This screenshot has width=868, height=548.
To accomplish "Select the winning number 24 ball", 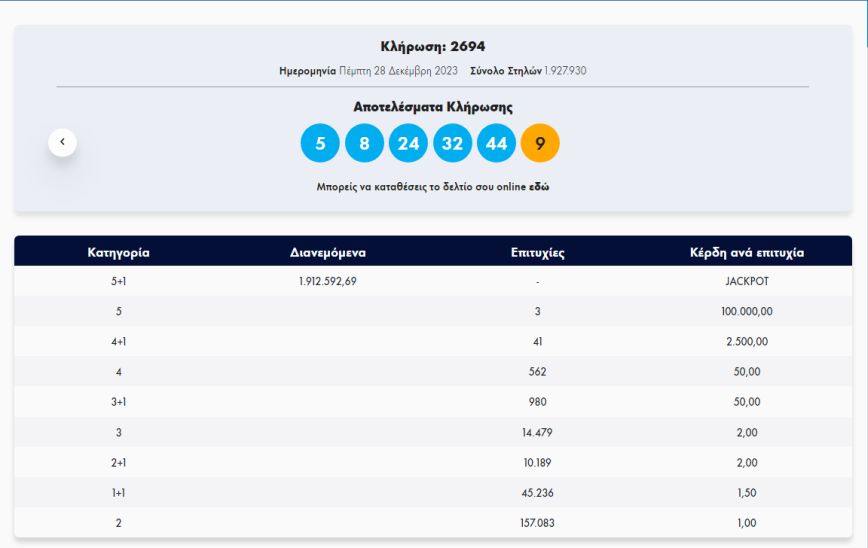I will tap(408, 143).
